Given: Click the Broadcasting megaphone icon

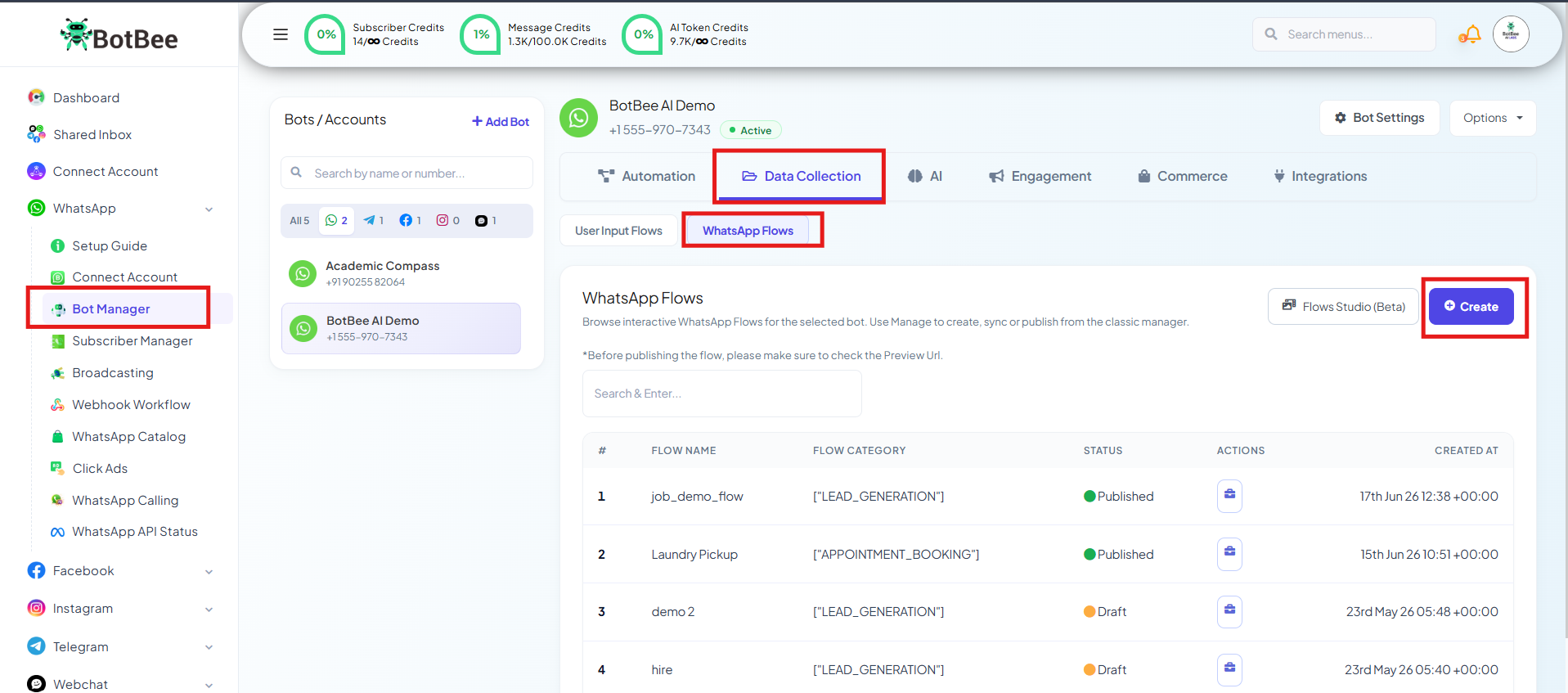Looking at the screenshot, I should 57,373.
